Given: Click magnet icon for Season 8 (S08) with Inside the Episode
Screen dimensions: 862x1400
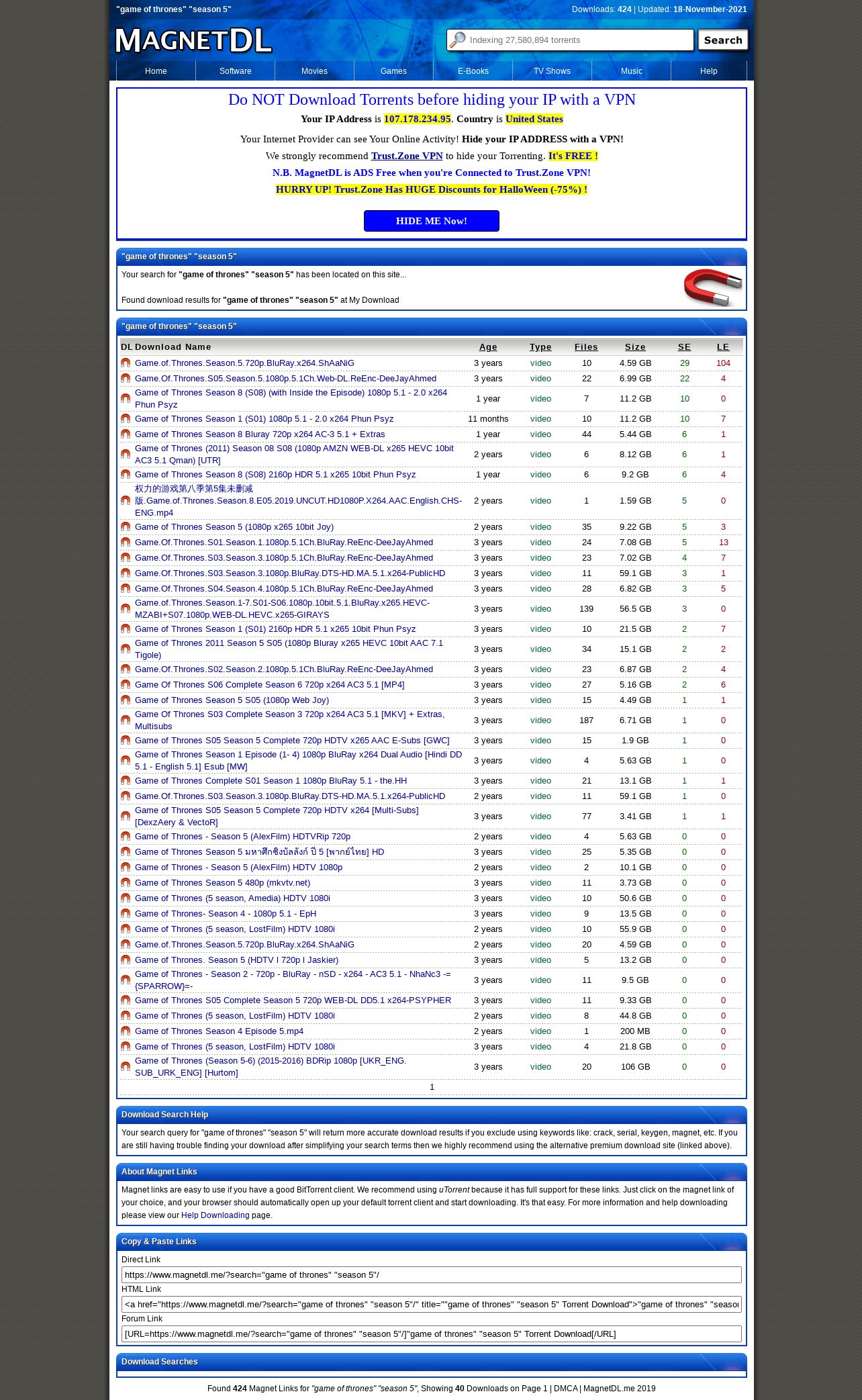Looking at the screenshot, I should pos(126,399).
